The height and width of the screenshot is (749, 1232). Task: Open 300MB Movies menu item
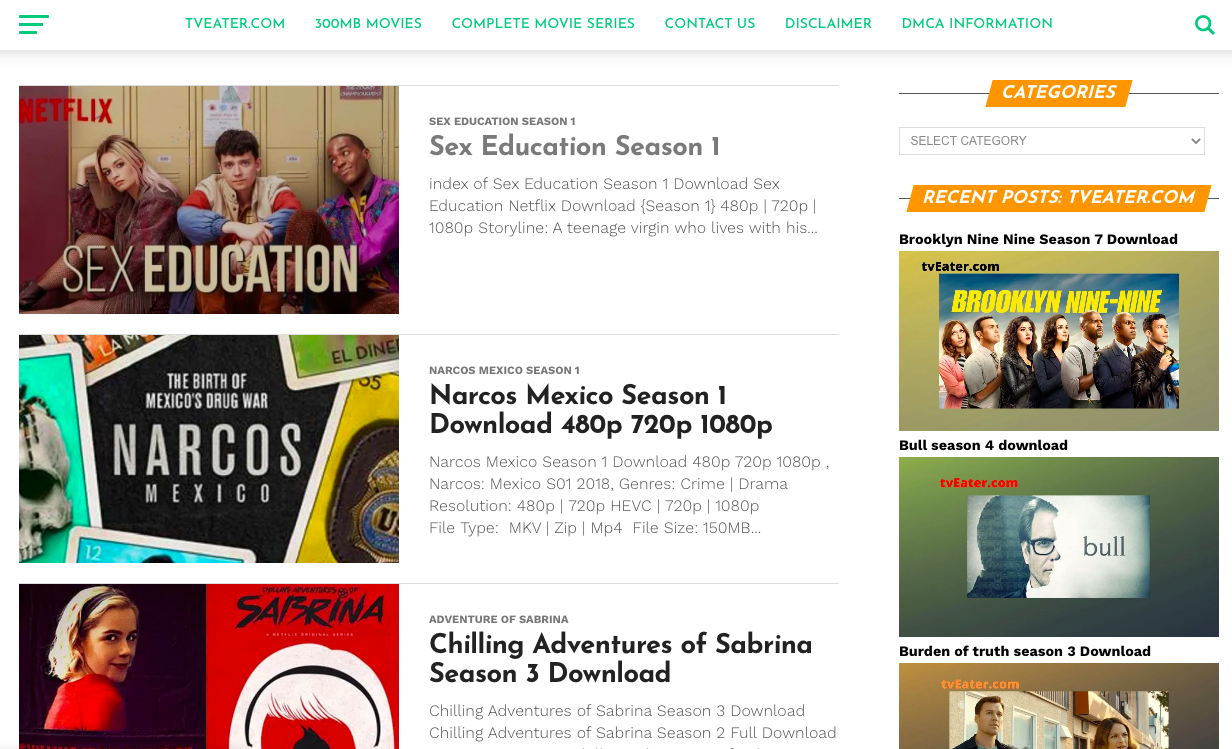pyautogui.click(x=368, y=24)
